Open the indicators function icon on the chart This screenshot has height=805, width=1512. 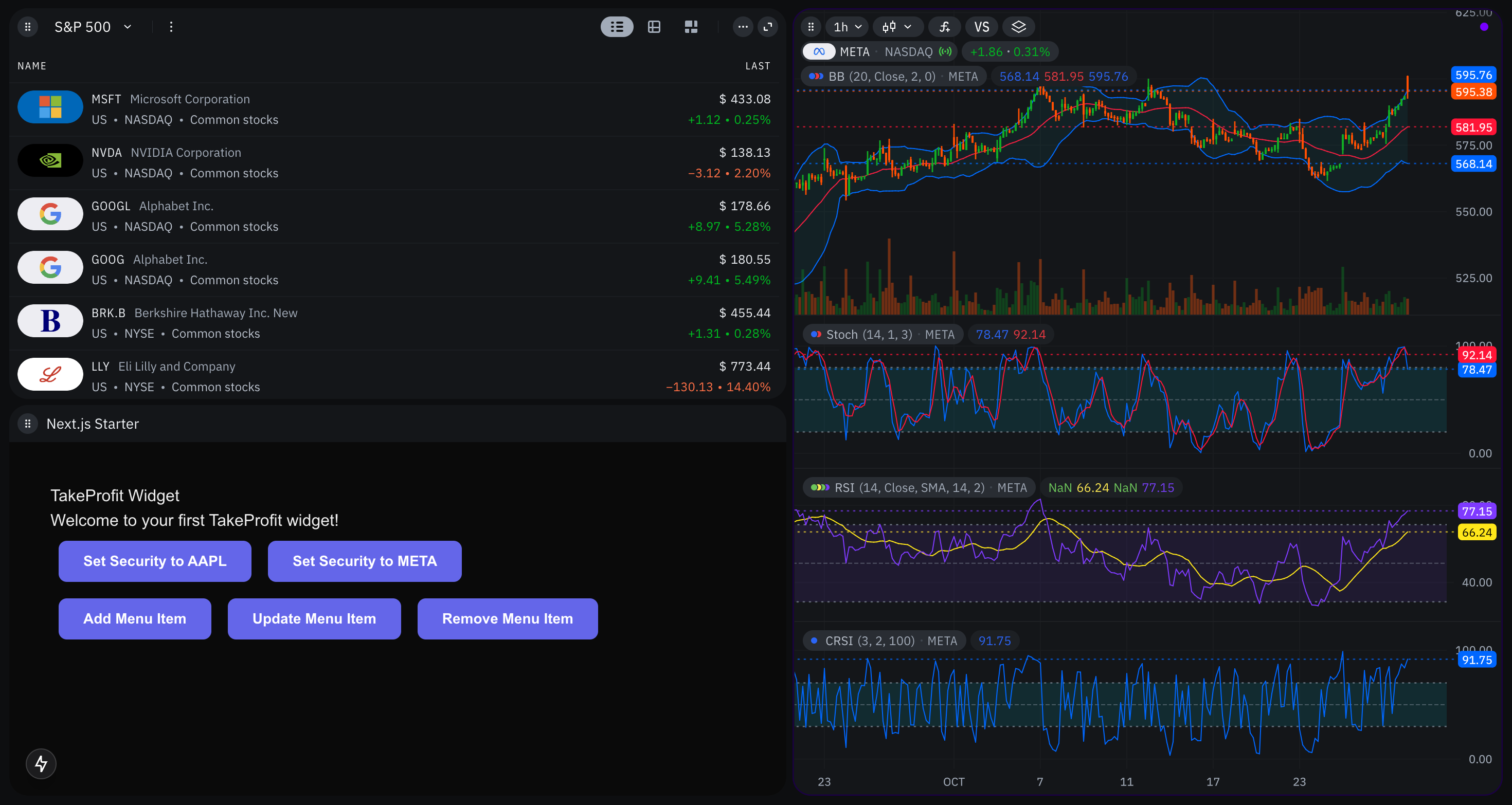(944, 27)
